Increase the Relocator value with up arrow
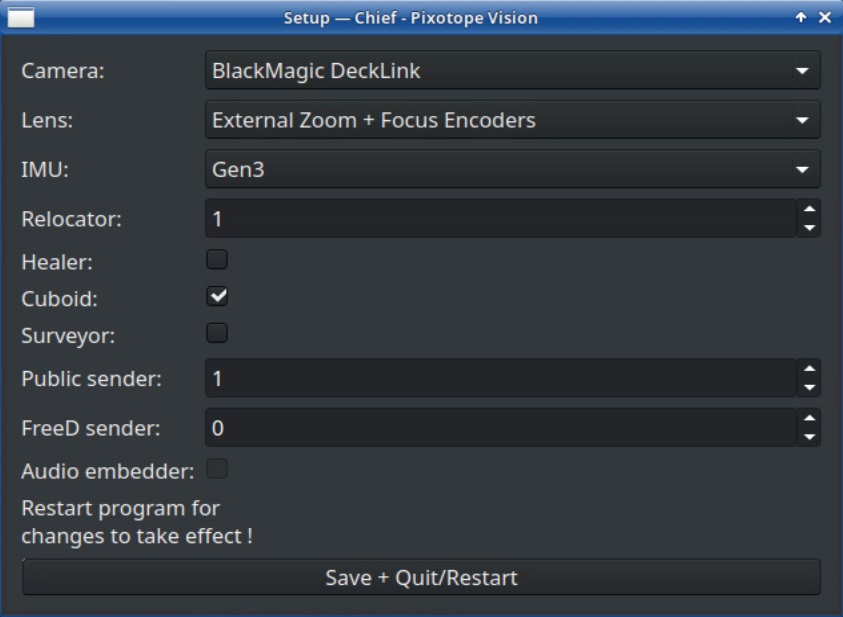This screenshot has width=843, height=617. coord(809,209)
